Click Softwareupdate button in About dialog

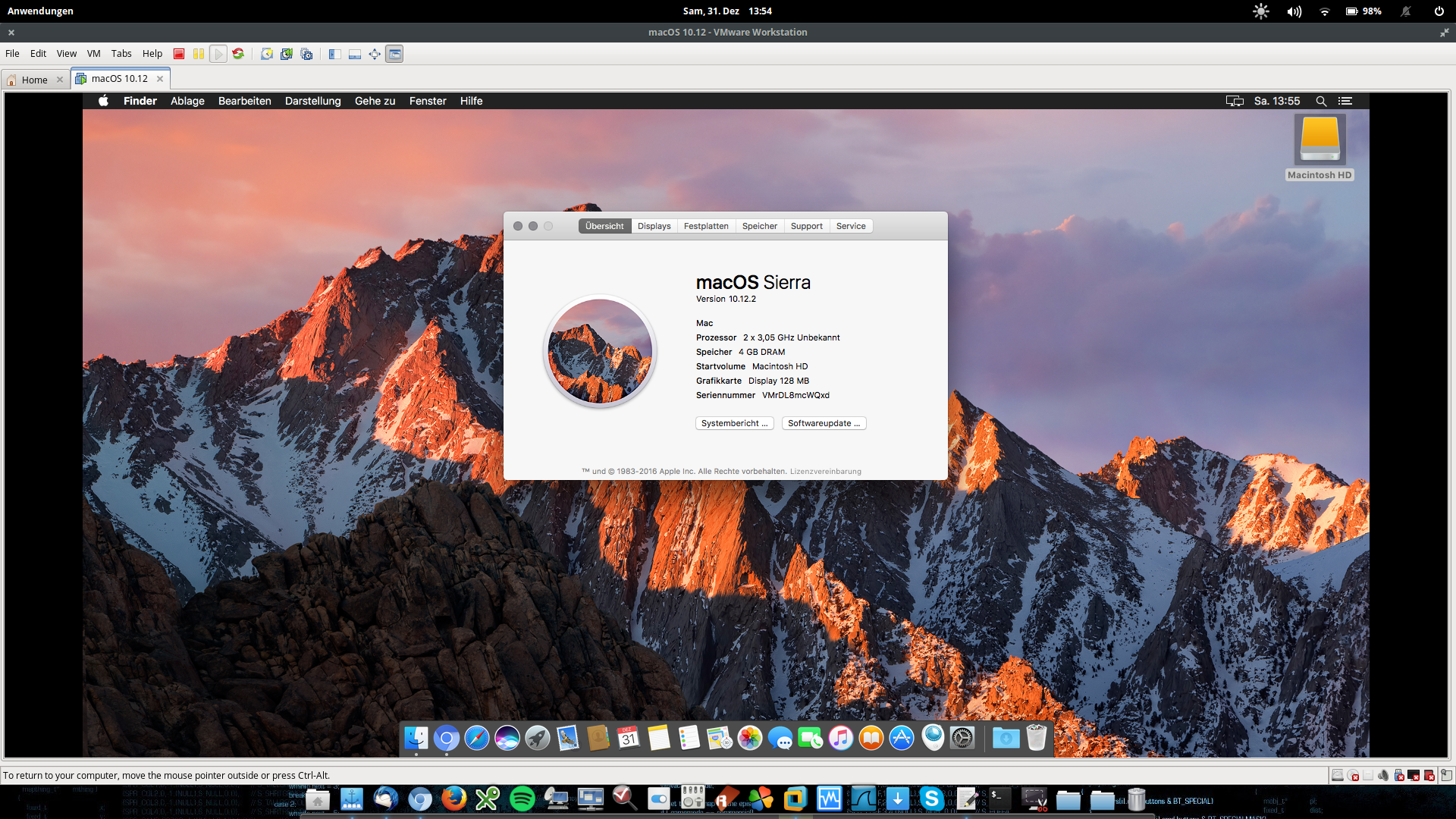click(x=822, y=422)
